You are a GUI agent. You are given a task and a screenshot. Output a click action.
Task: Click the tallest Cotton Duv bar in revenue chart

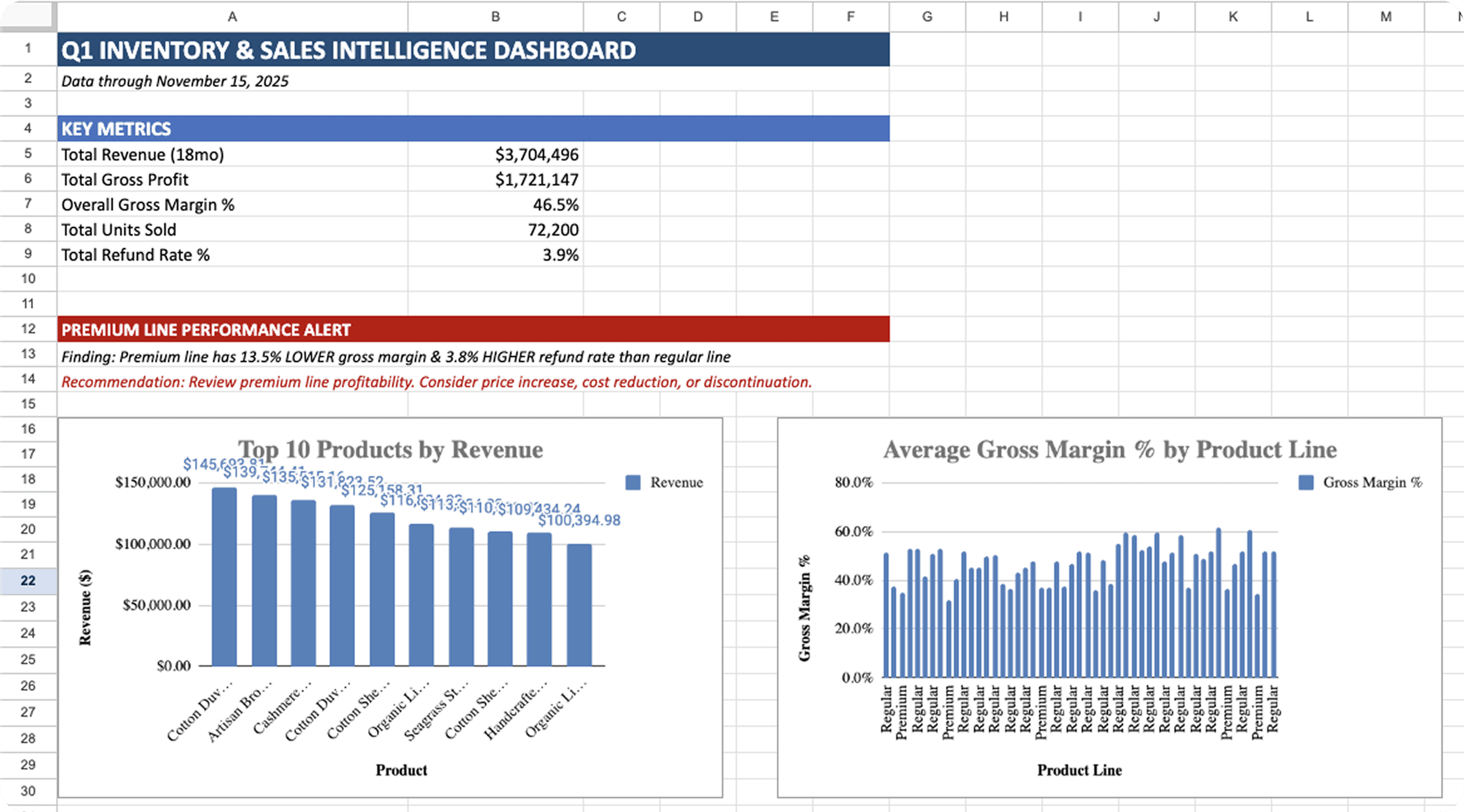[224, 576]
